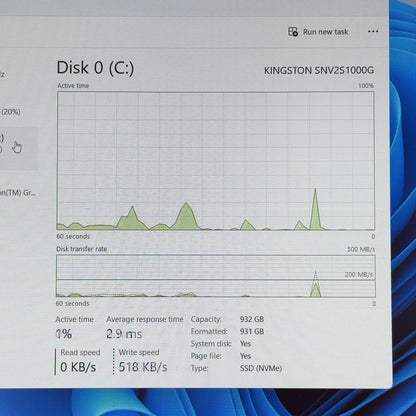The width and height of the screenshot is (416, 416).
Task: Click the Disk 0 (C:) heading
Action: tap(95, 68)
